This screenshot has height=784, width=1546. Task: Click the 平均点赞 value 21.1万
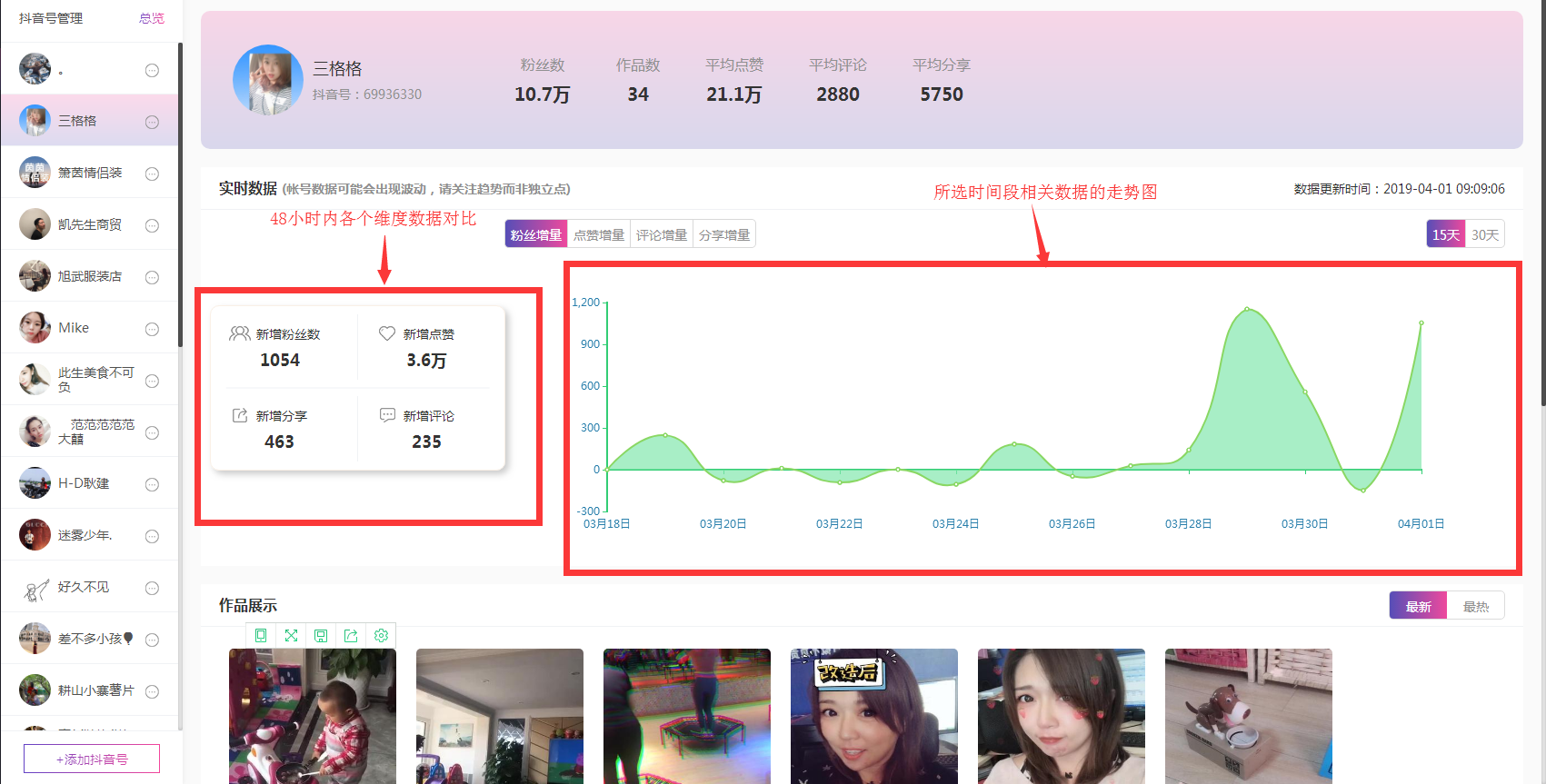[x=734, y=94]
